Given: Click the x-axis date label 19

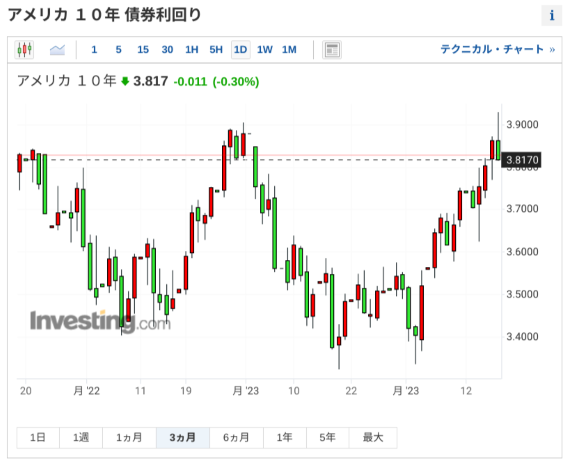Looking at the screenshot, I should [186, 391].
